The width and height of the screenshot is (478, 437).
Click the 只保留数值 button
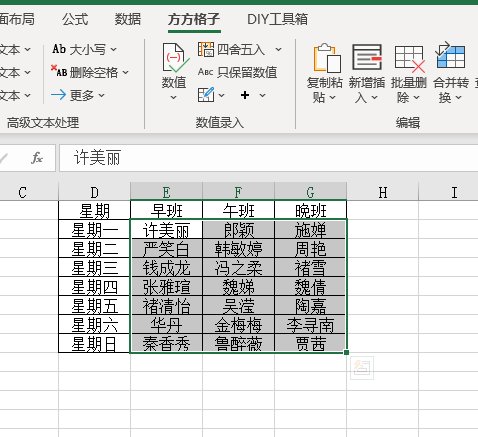(x=237, y=72)
